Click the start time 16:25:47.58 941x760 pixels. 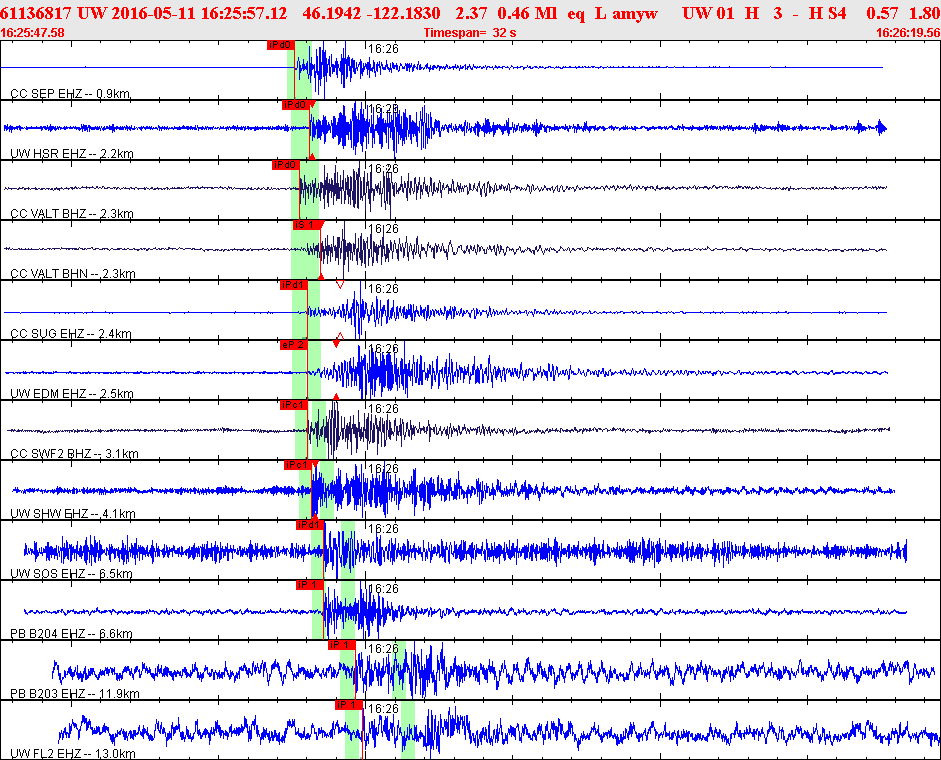pyautogui.click(x=33, y=33)
